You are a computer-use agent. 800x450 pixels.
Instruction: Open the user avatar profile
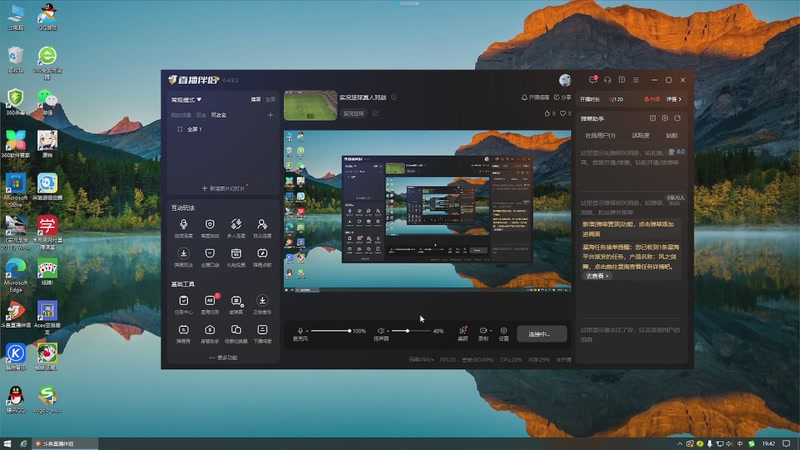pyautogui.click(x=565, y=80)
